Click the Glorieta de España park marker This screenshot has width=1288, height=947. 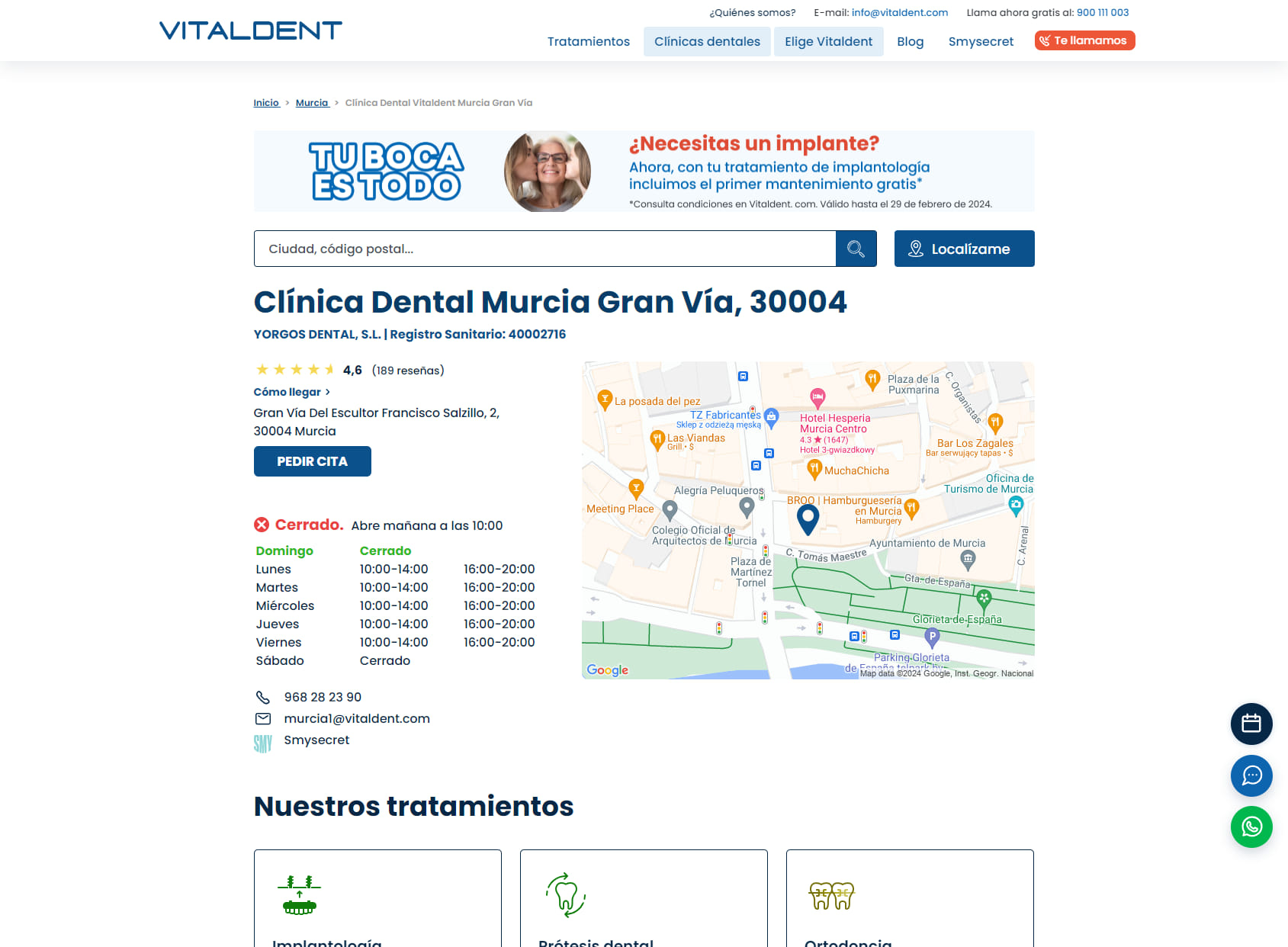(984, 599)
